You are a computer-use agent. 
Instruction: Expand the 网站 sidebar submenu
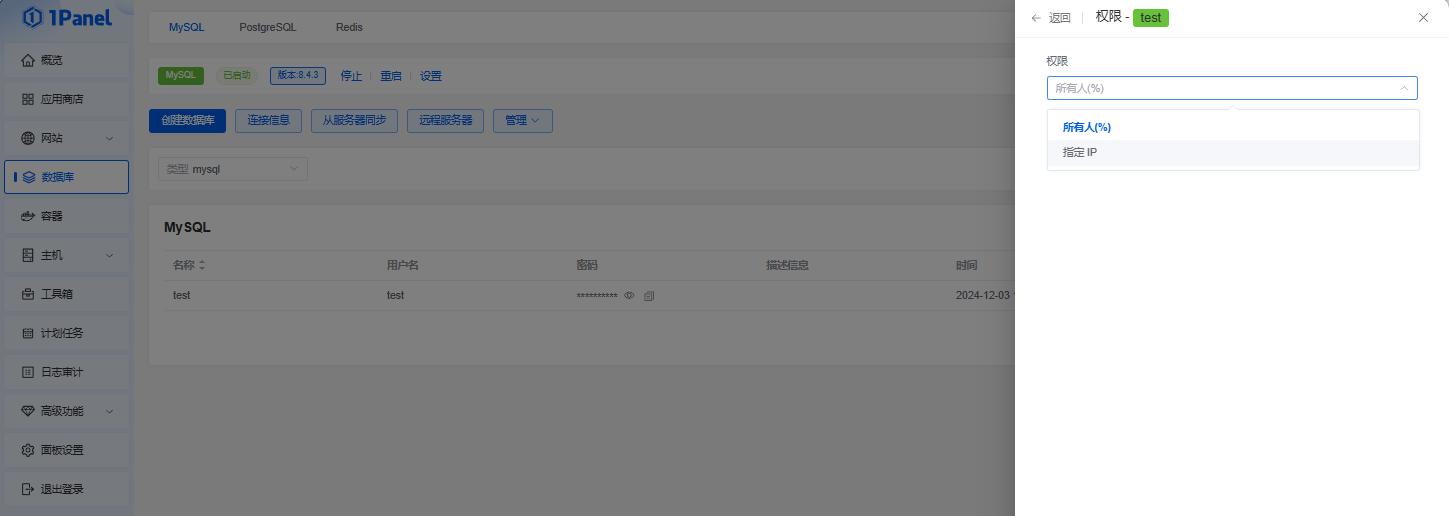109,138
